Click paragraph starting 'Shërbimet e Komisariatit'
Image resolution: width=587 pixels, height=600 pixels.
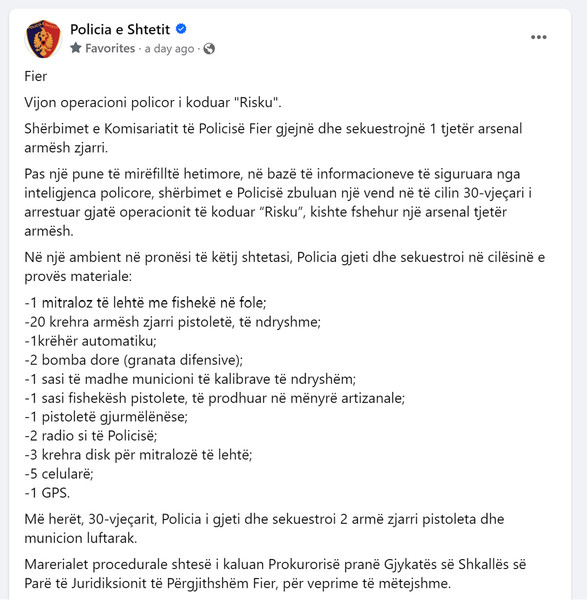273,138
